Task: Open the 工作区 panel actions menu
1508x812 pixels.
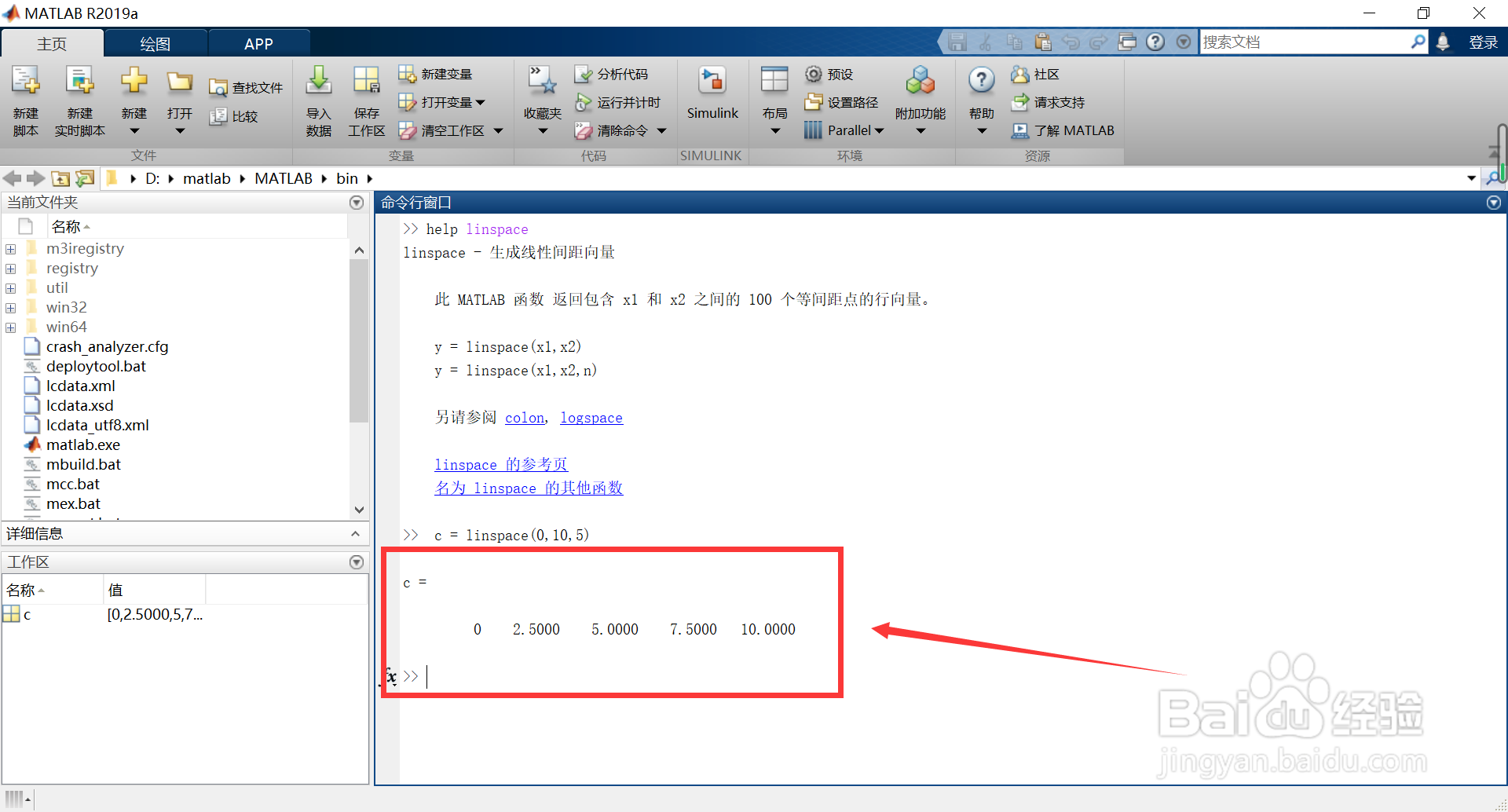Action: point(357,562)
